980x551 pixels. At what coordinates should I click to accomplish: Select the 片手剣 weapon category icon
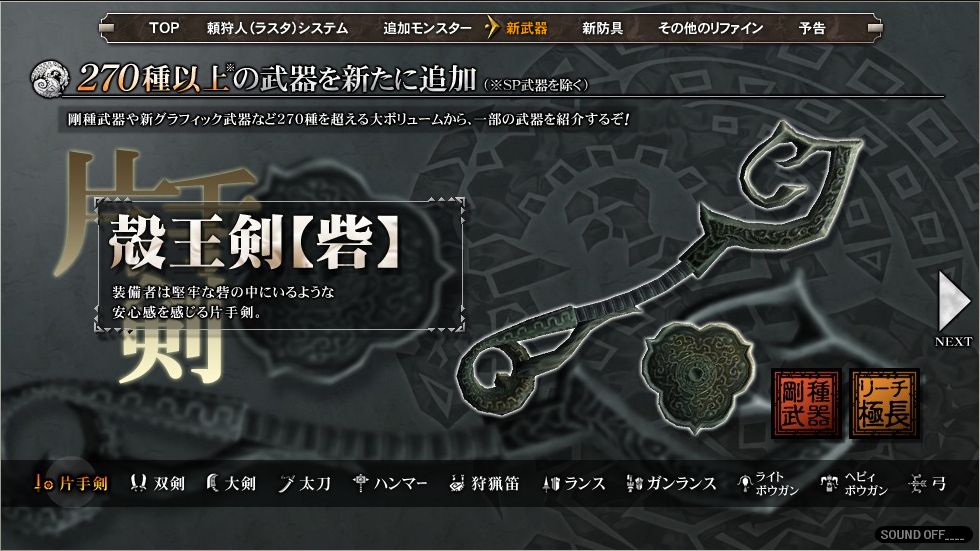(71, 483)
